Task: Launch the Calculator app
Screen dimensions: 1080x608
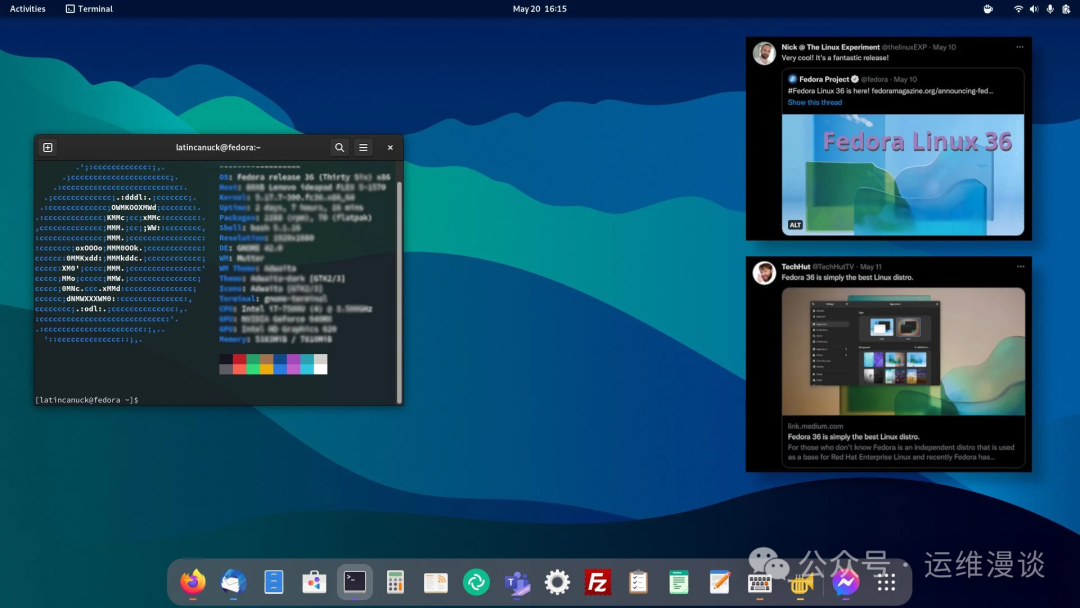Action: (x=395, y=581)
